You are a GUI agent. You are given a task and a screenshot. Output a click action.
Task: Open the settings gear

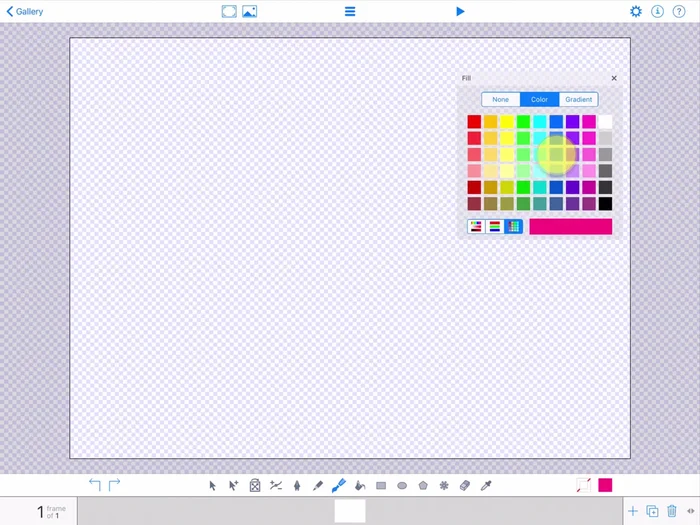click(636, 11)
